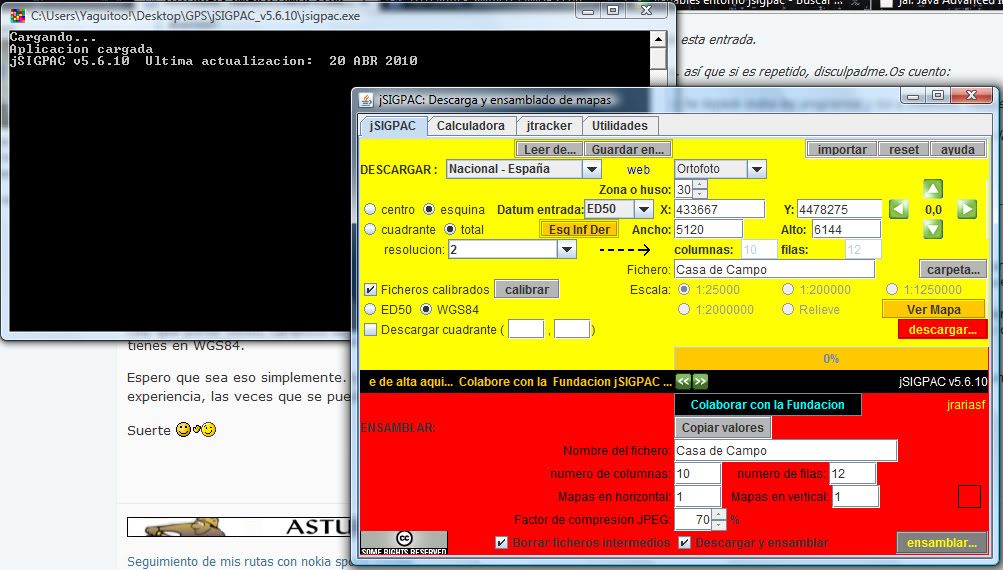
Task: Switch to the jSIGPAC tab
Action: (393, 125)
